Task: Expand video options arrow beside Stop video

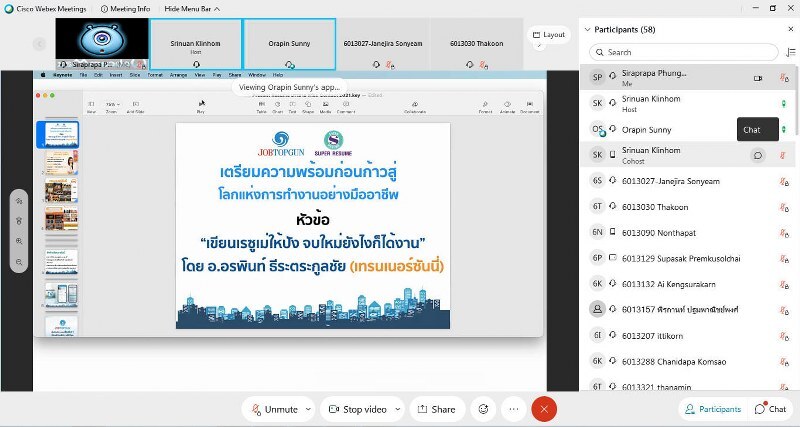Action: tap(397, 409)
